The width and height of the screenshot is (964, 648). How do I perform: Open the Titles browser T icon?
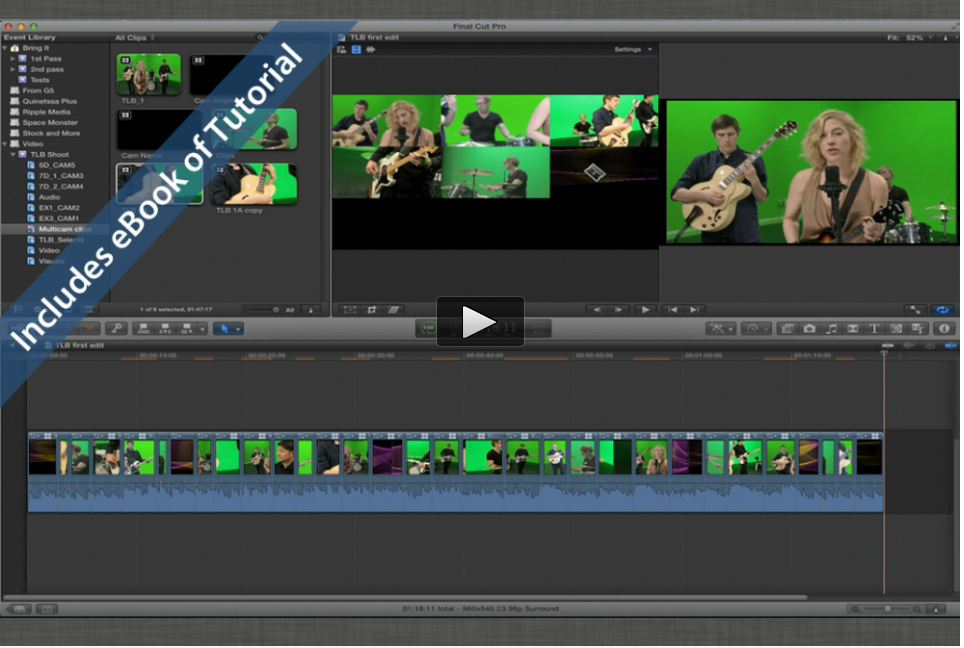point(874,329)
